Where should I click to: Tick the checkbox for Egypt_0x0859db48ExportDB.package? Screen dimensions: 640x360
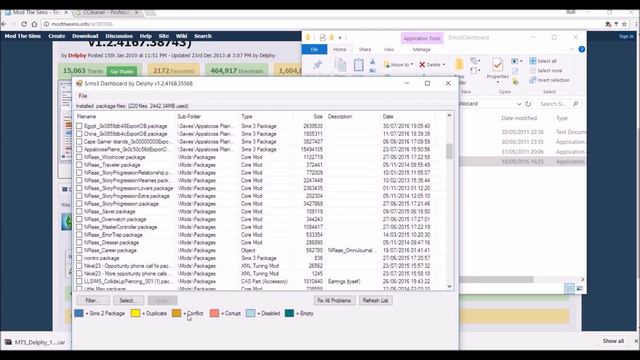point(79,126)
